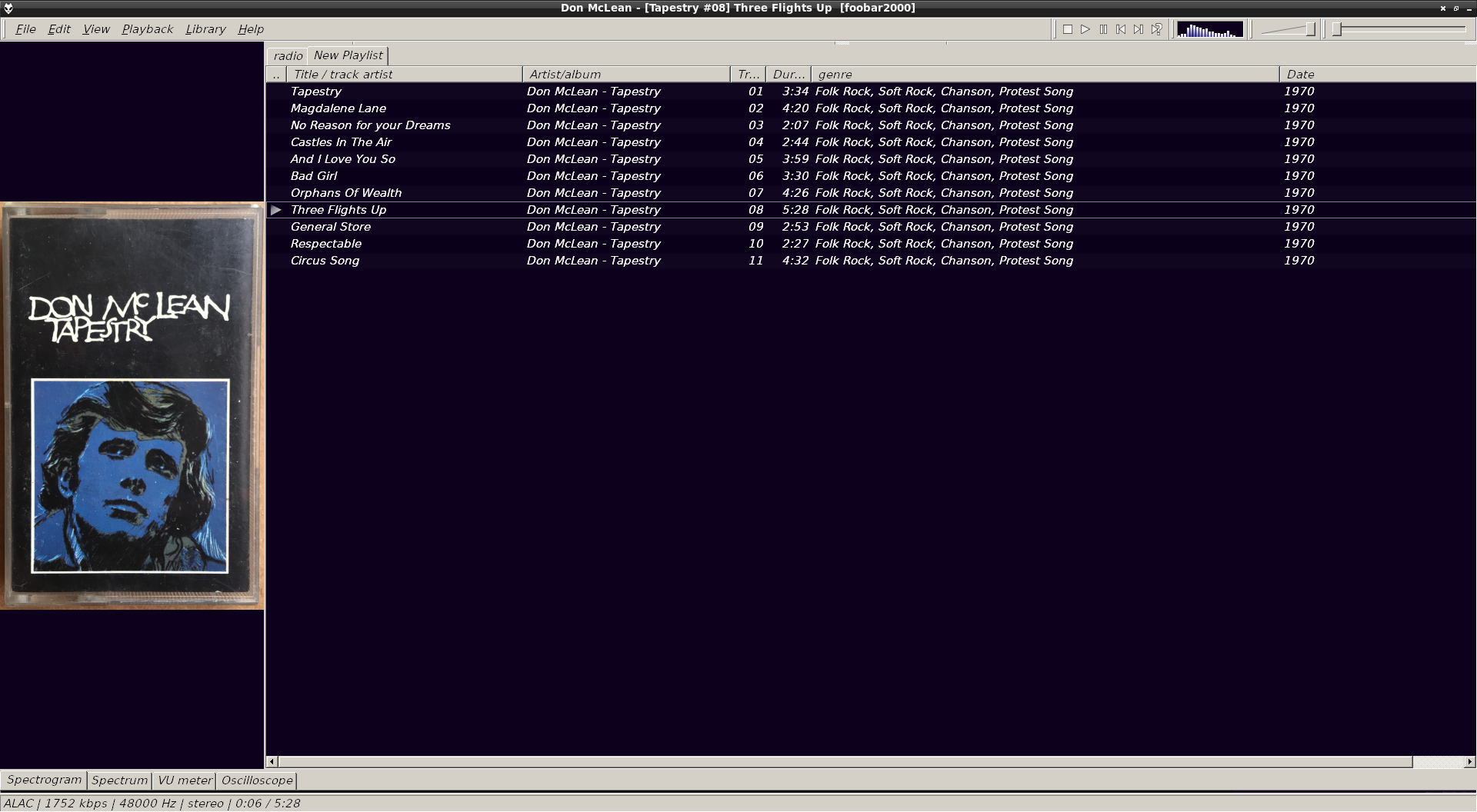Image resolution: width=1477 pixels, height=812 pixels.
Task: Click the Play button in toolbar
Action: coord(1085,29)
